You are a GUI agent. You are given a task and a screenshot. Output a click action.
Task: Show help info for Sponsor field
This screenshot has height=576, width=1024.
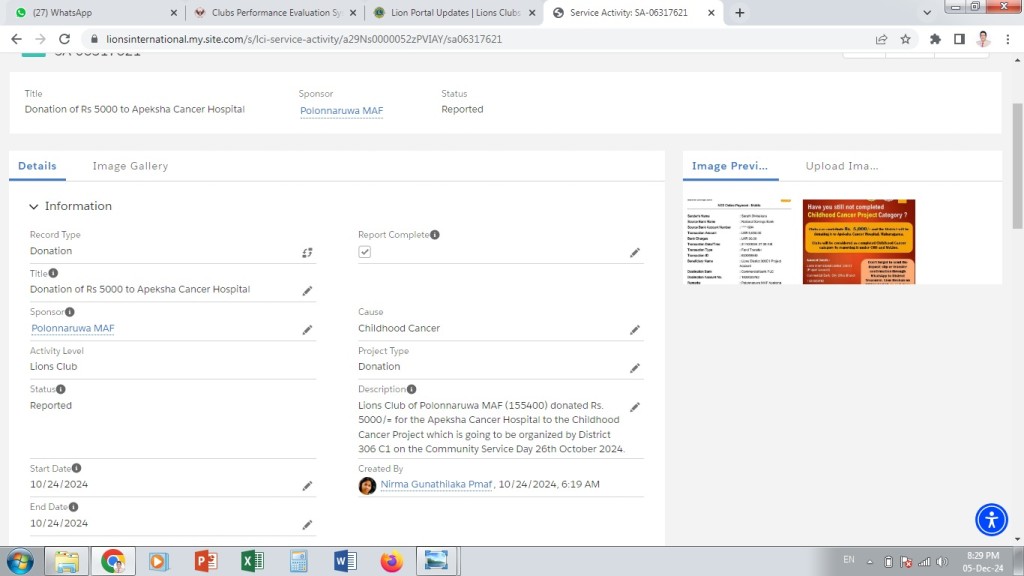69,312
